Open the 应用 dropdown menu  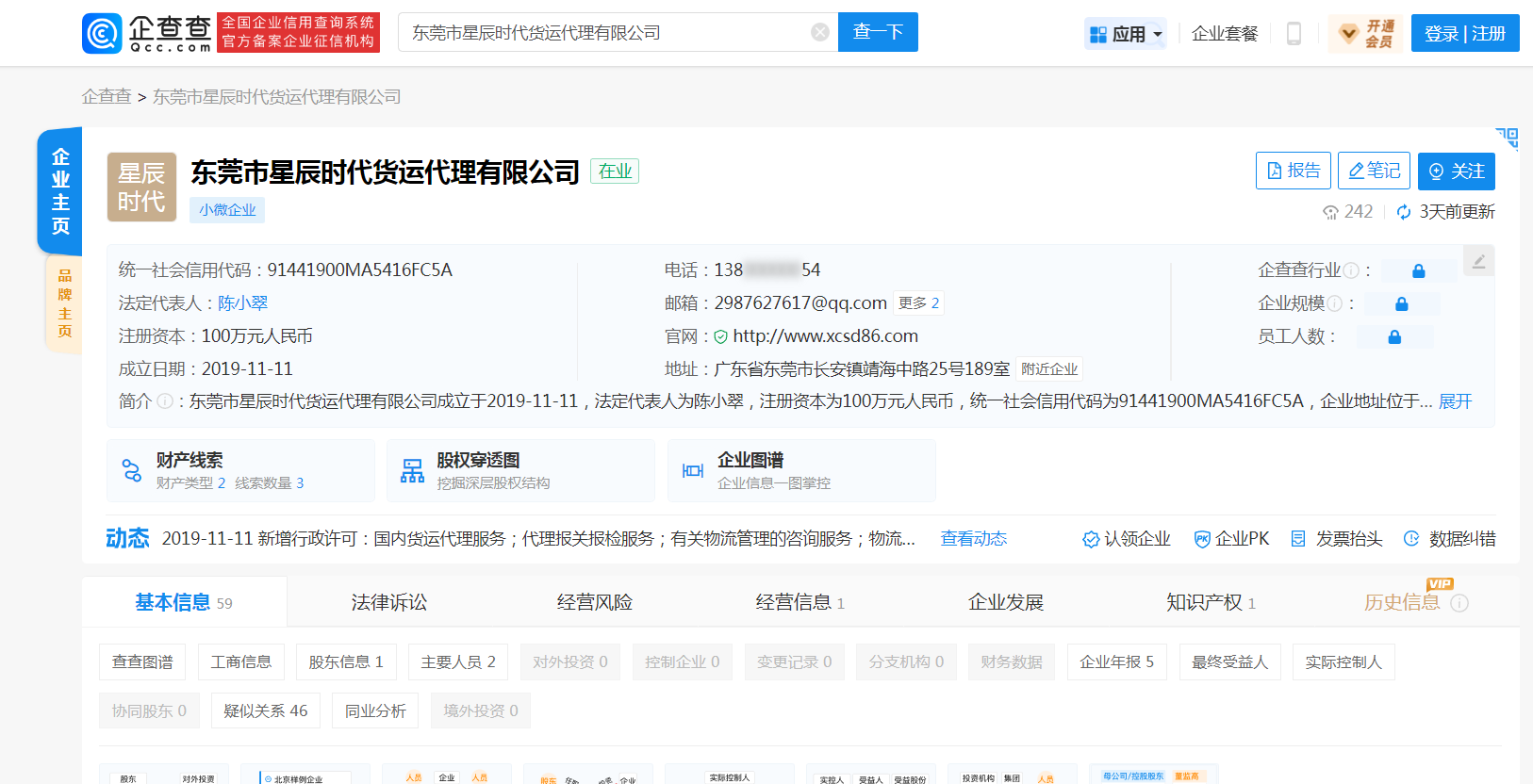1125,34
